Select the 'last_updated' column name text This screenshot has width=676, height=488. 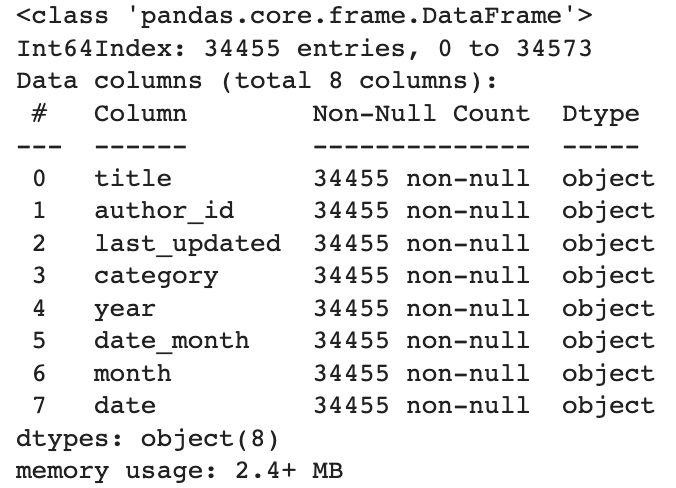(187, 243)
